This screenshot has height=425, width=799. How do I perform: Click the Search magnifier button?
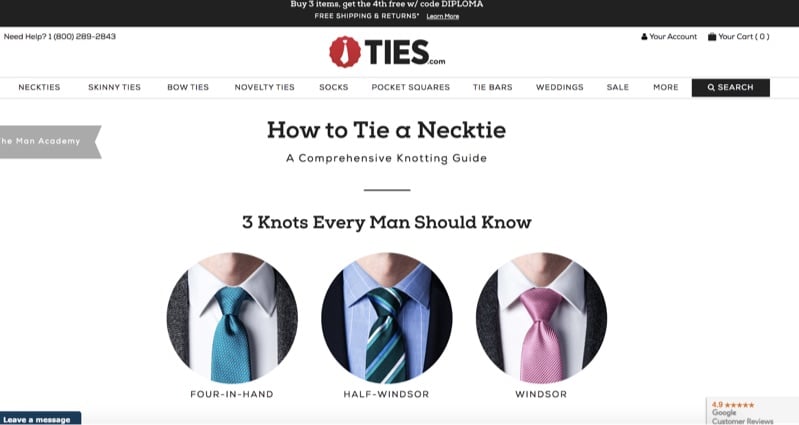coord(730,88)
